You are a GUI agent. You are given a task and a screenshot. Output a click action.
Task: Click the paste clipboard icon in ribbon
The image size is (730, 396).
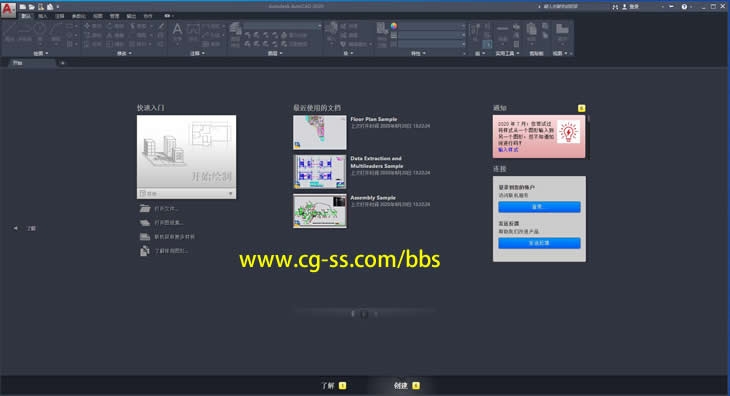pyautogui.click(x=531, y=30)
